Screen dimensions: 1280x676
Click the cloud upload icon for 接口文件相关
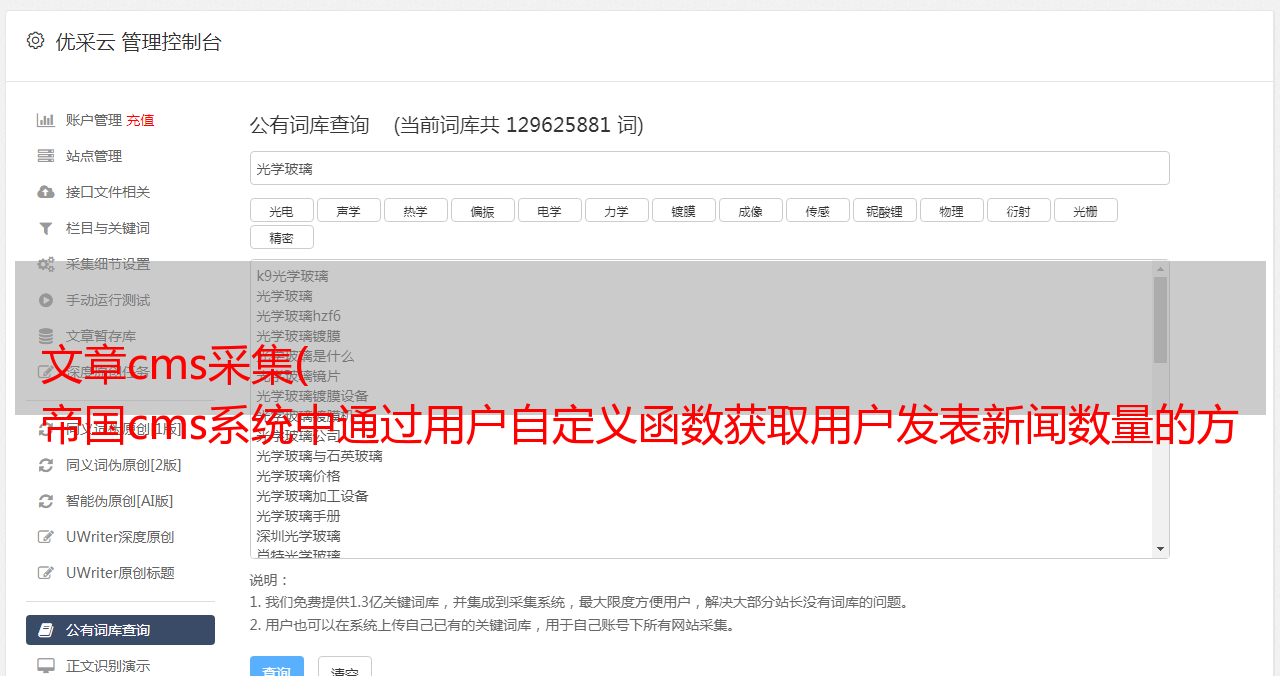(46, 192)
